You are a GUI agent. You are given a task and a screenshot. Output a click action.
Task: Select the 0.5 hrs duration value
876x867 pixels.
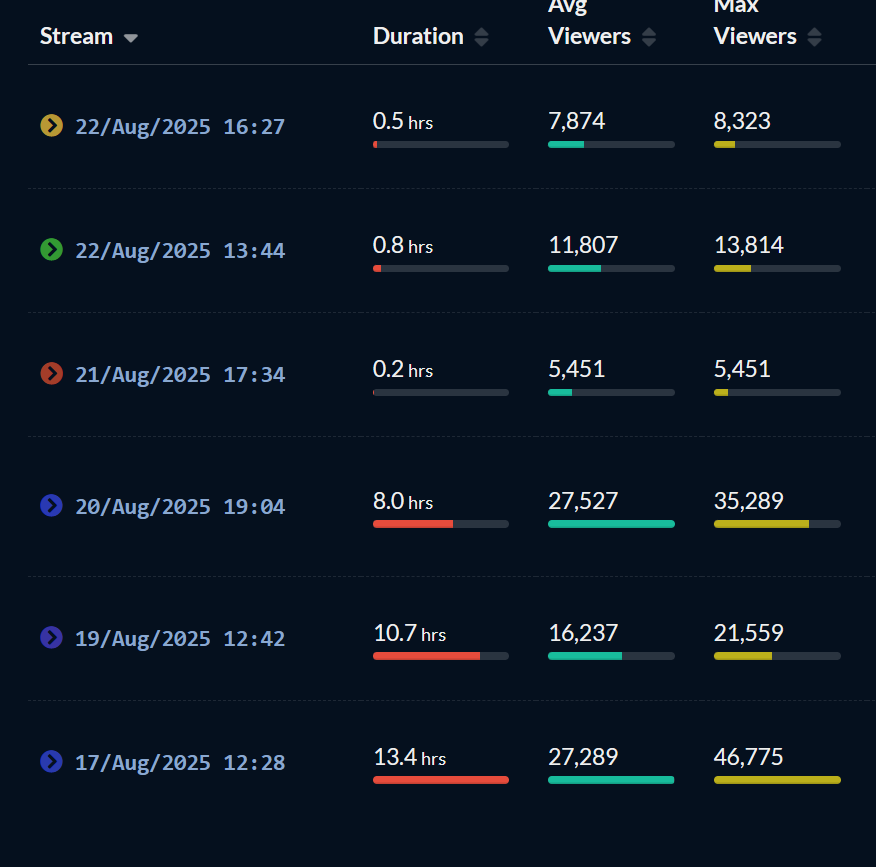pos(403,121)
